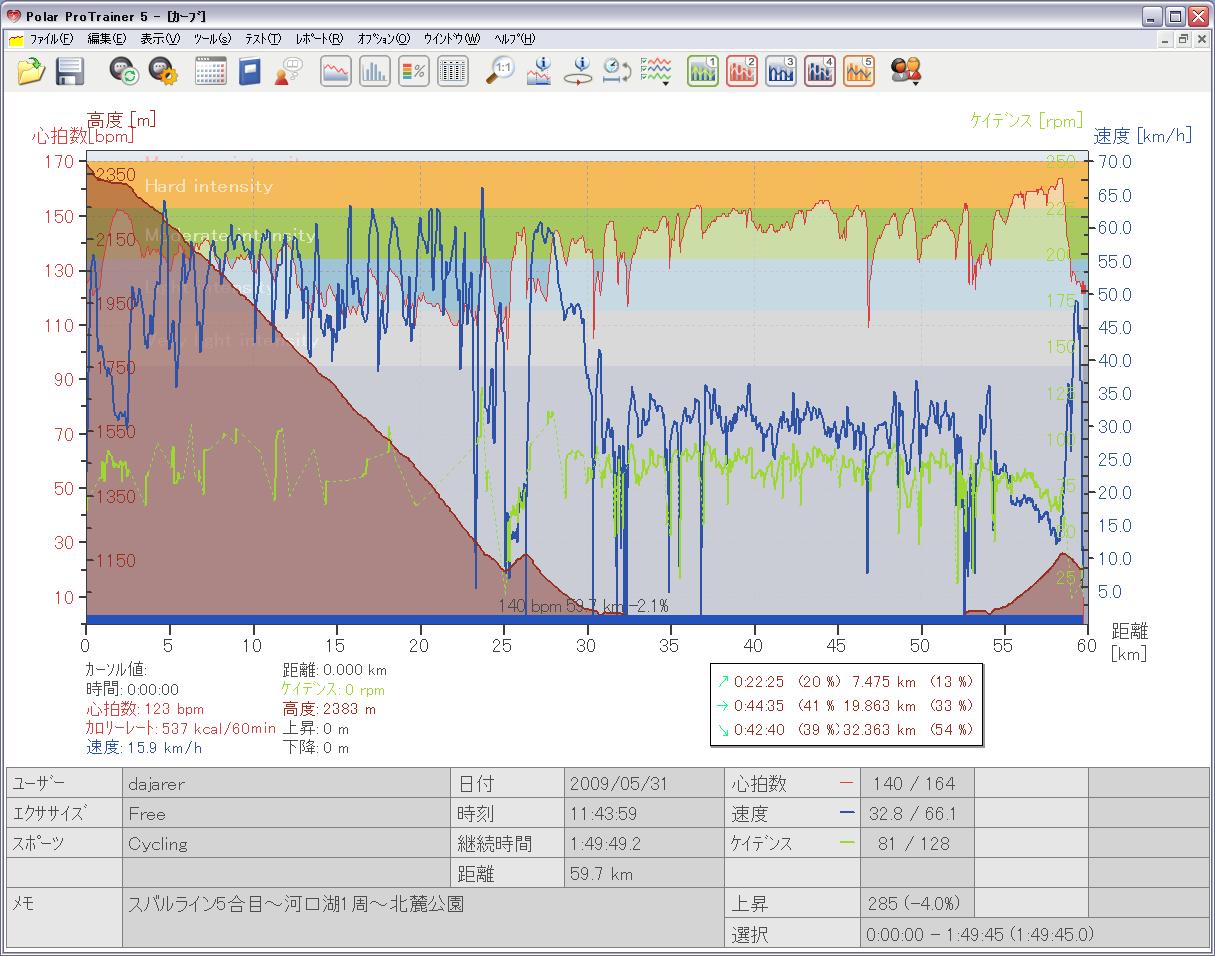Click the start time value 11:43:59

(x=643, y=813)
